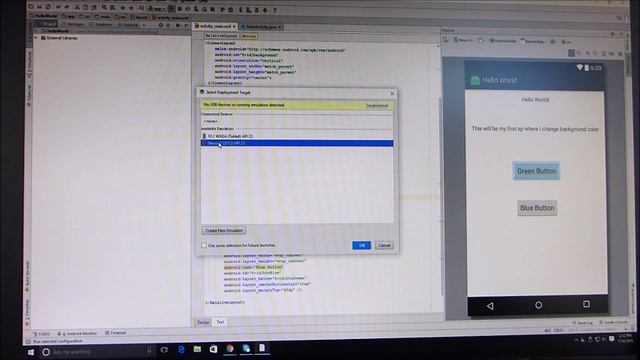The width and height of the screenshot is (640, 360).
Task: Click the Find magnifier toolbar icon
Action: (104, 7)
